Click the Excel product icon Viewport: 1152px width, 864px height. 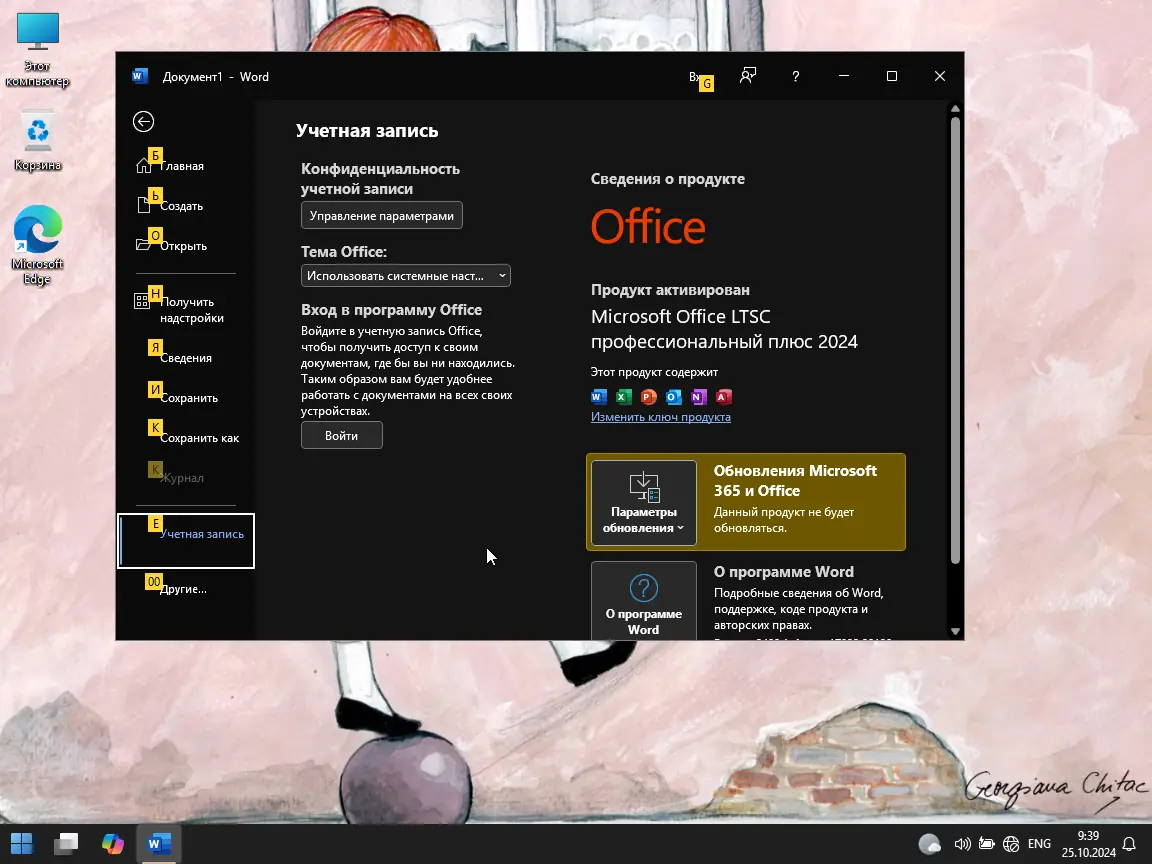[x=623, y=397]
